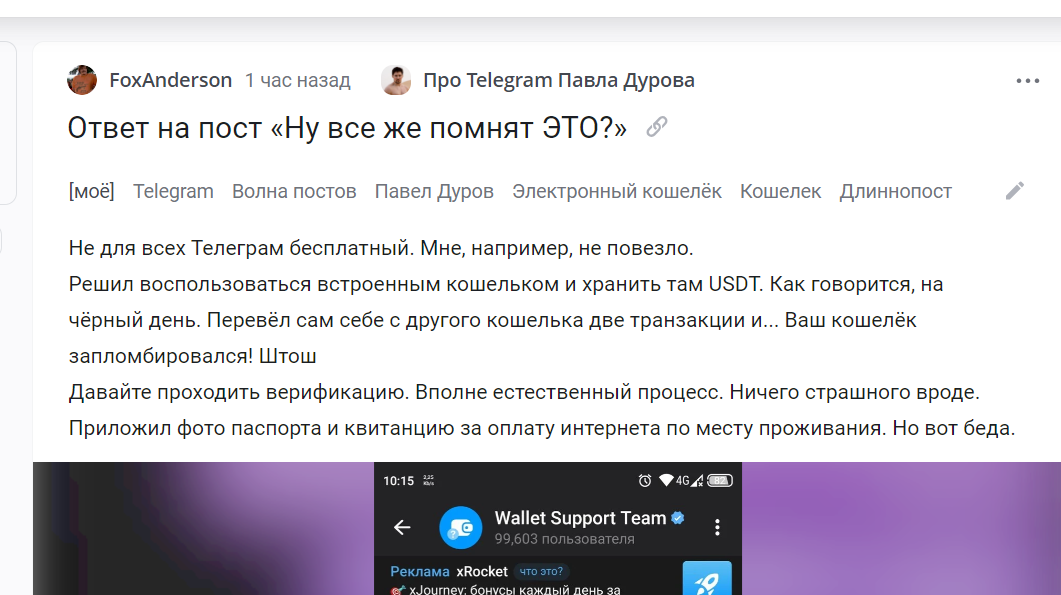Open the three-dots post options menu
1061x595 pixels.
1027,81
